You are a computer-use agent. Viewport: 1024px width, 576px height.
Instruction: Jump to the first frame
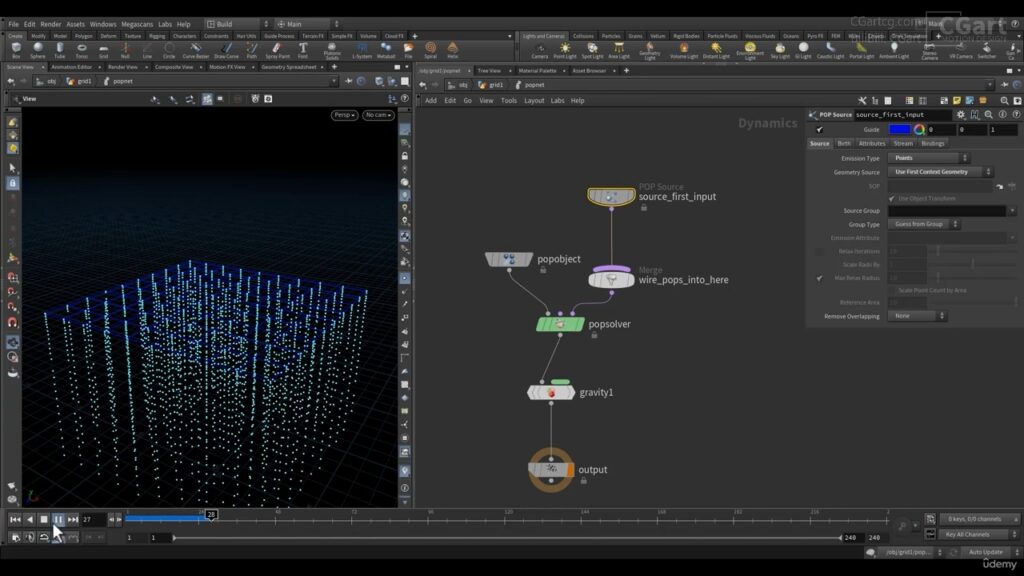pos(15,519)
